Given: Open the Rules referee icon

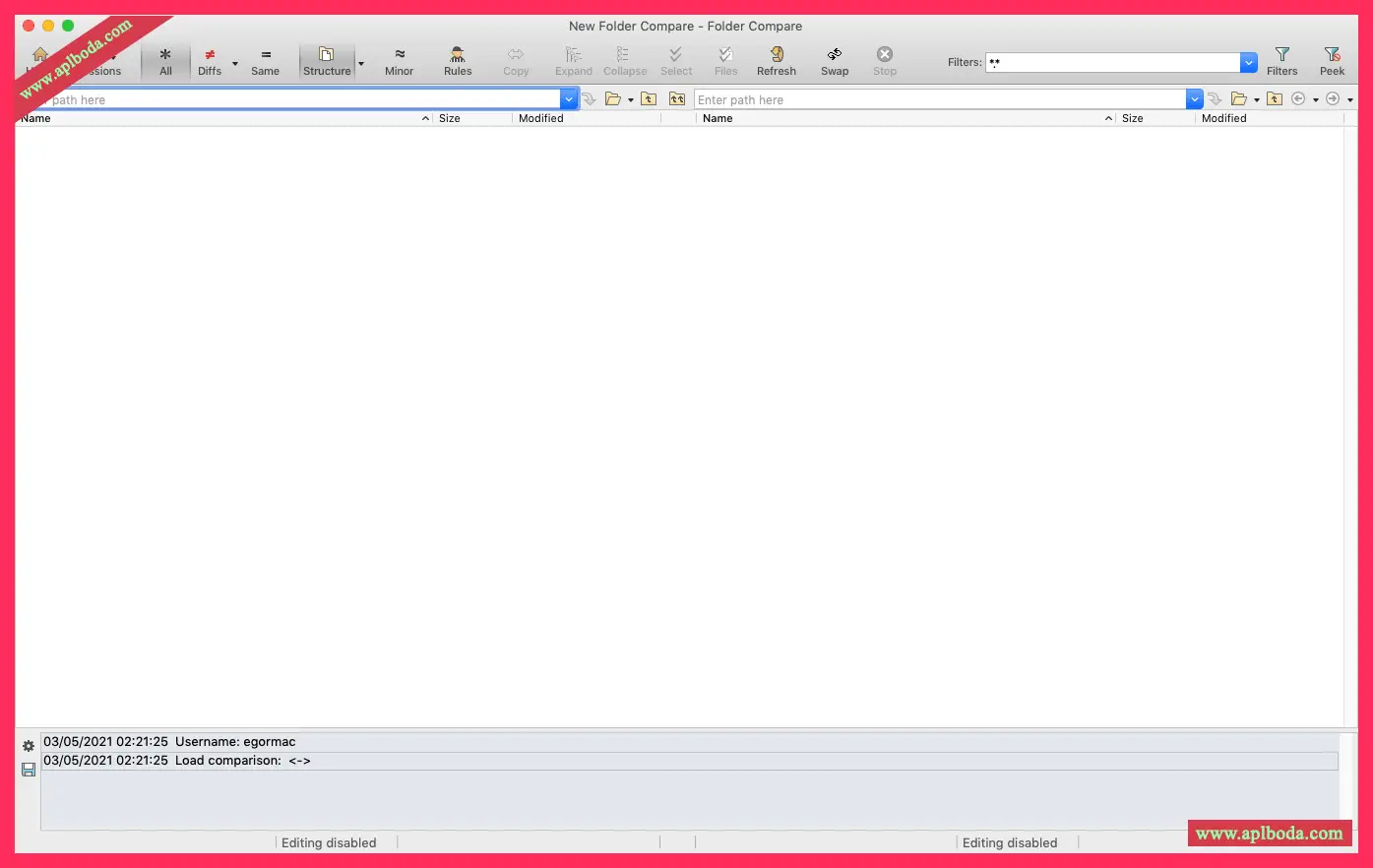Looking at the screenshot, I should (457, 60).
